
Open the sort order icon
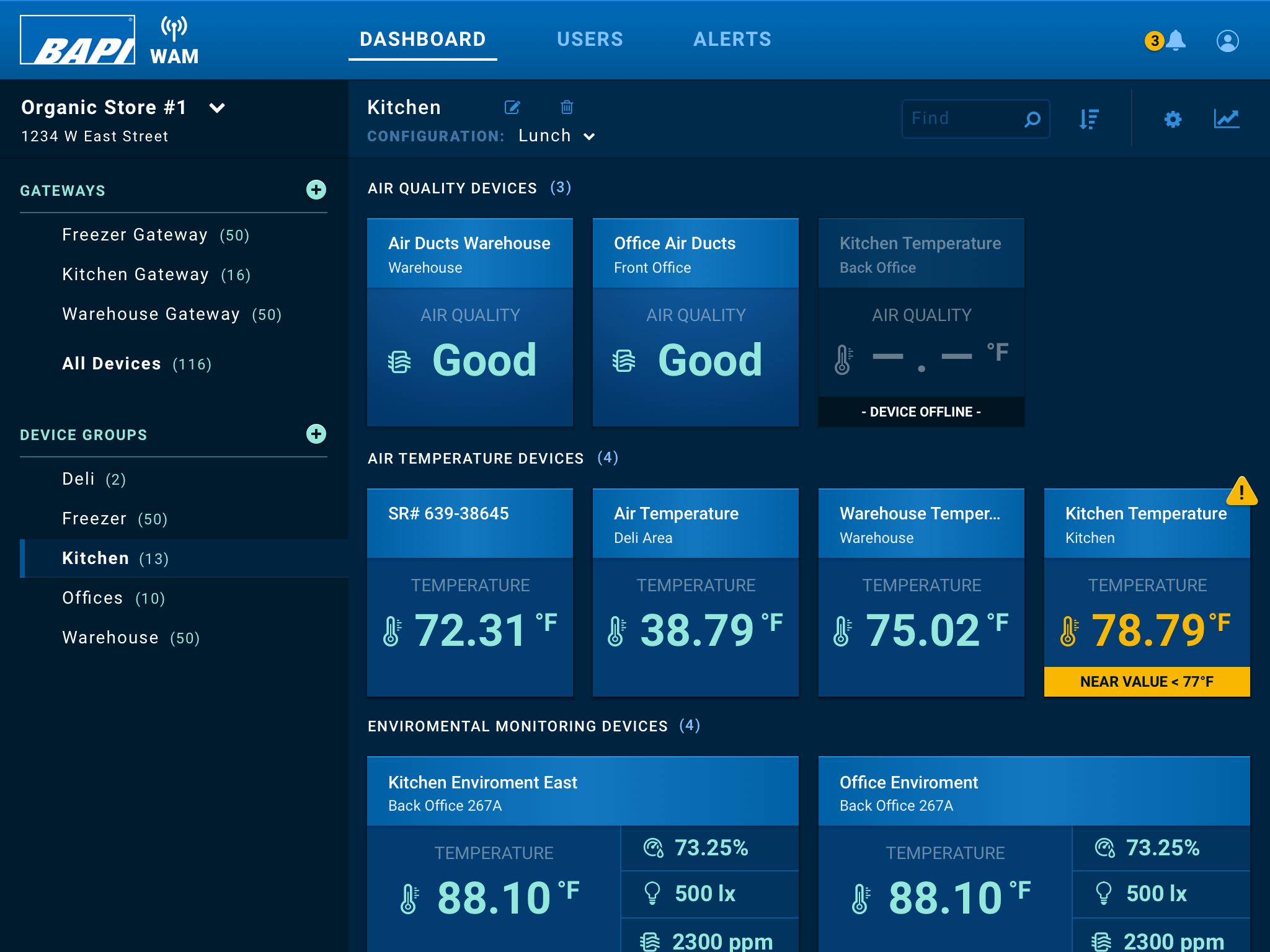1089,119
